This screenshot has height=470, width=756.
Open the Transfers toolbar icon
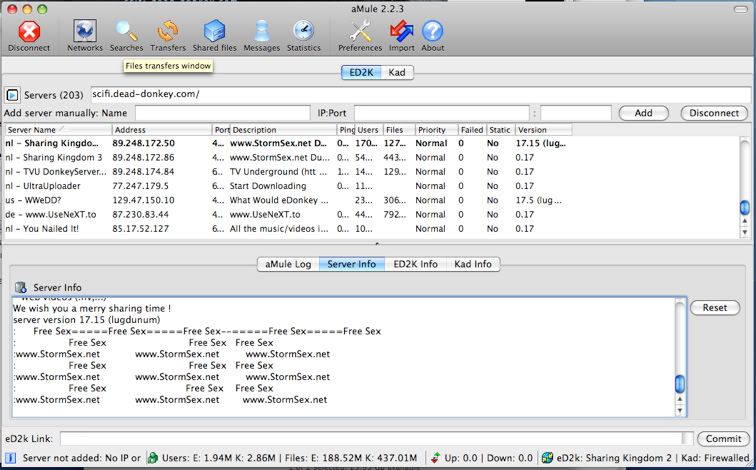click(x=167, y=31)
